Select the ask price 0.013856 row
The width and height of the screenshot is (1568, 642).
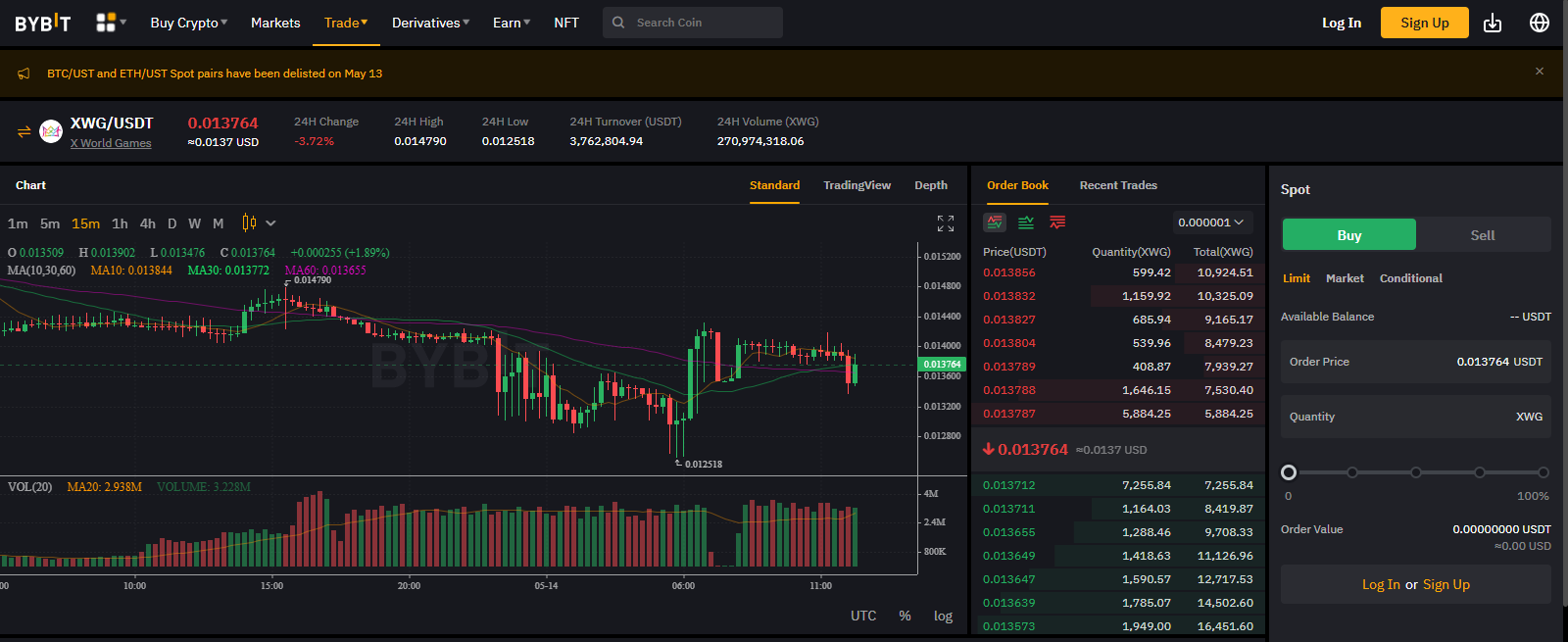(x=1118, y=272)
